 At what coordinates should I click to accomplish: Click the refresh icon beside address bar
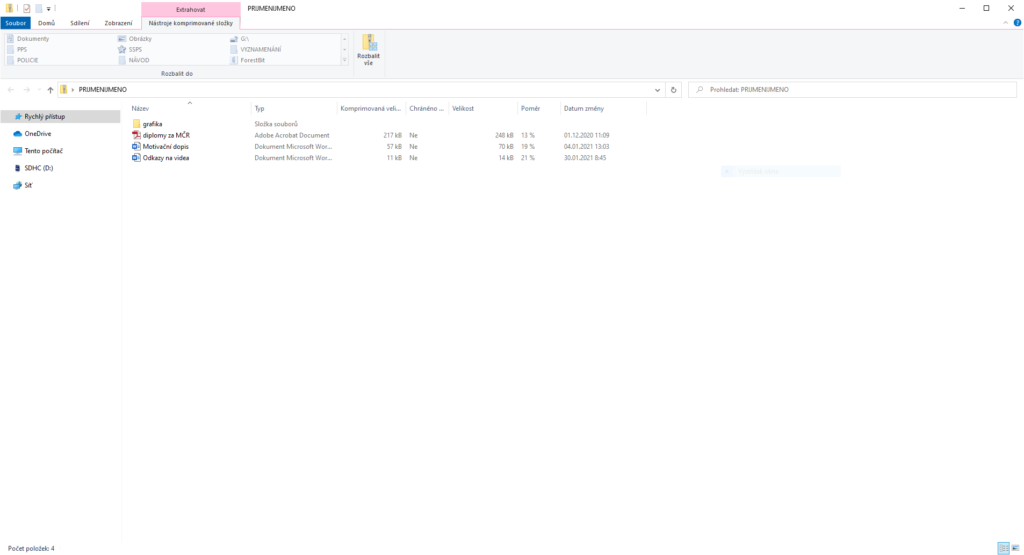(674, 90)
